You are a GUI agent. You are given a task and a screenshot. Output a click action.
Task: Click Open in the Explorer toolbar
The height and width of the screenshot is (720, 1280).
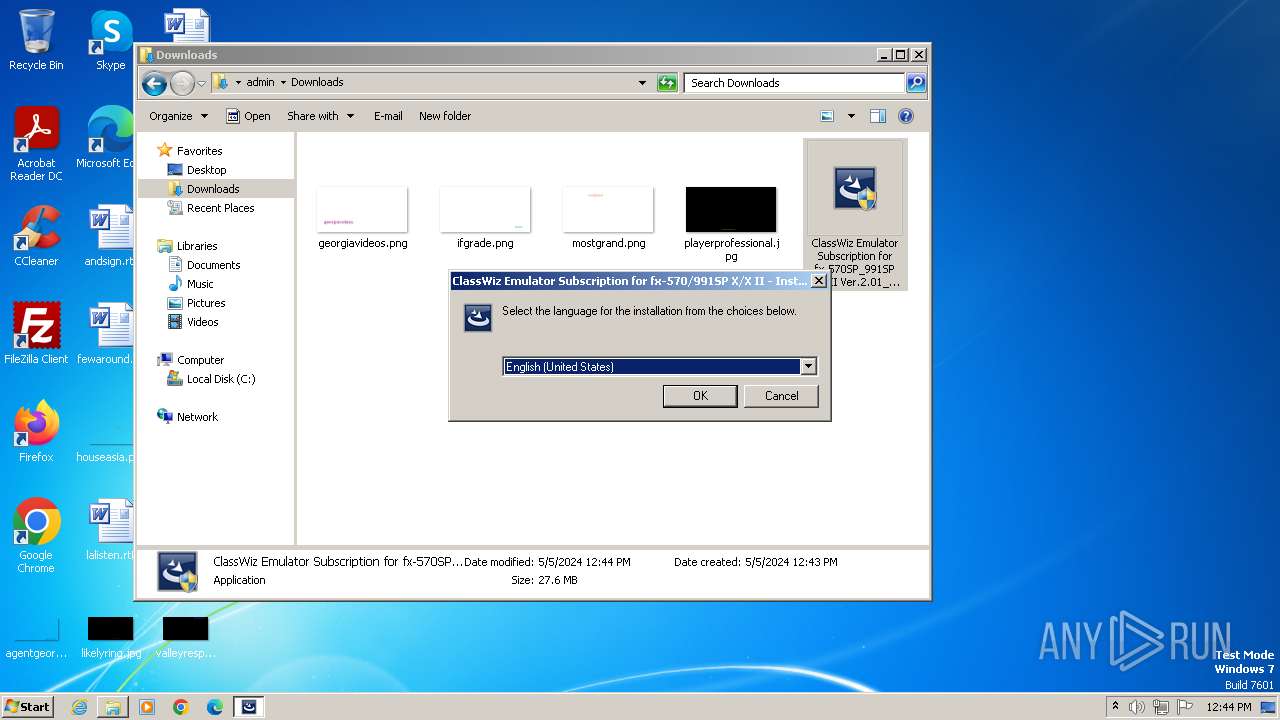pyautogui.click(x=248, y=116)
